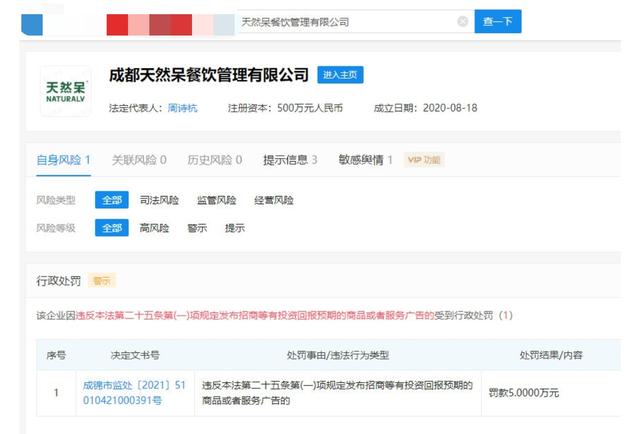Filter by 警示 risk level
The image size is (640, 434).
click(x=197, y=228)
